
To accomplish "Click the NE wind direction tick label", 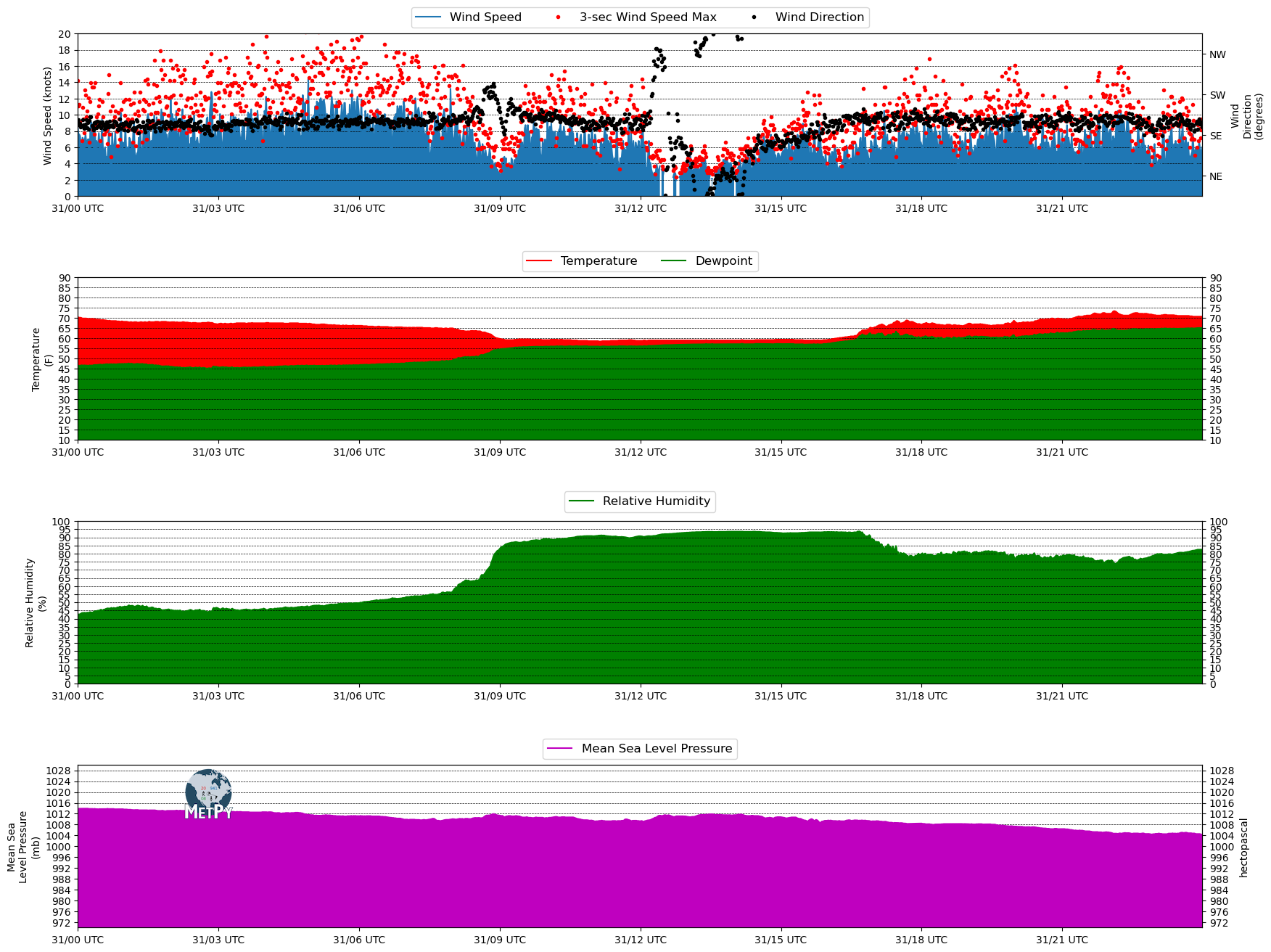I will tap(1216, 176).
